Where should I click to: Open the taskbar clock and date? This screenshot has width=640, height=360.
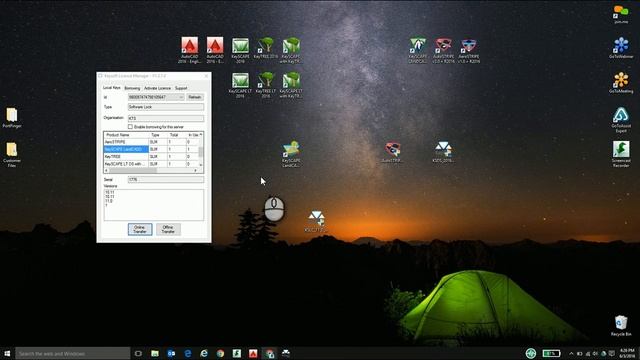click(x=627, y=353)
